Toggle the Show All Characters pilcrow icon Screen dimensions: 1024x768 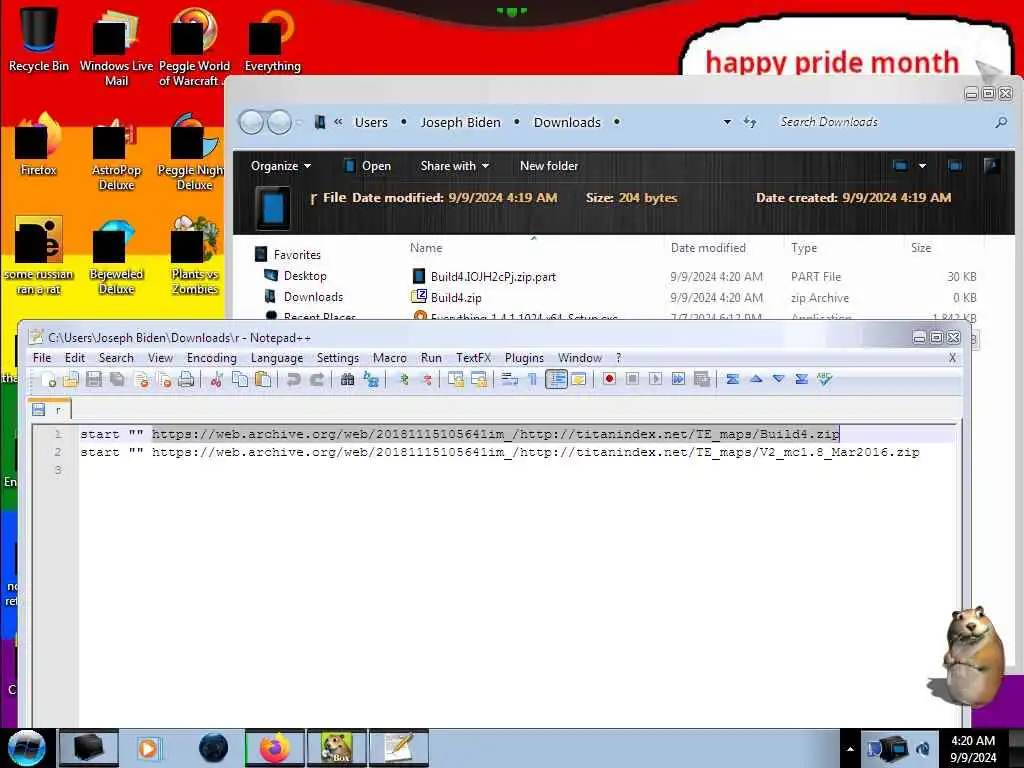coord(532,379)
